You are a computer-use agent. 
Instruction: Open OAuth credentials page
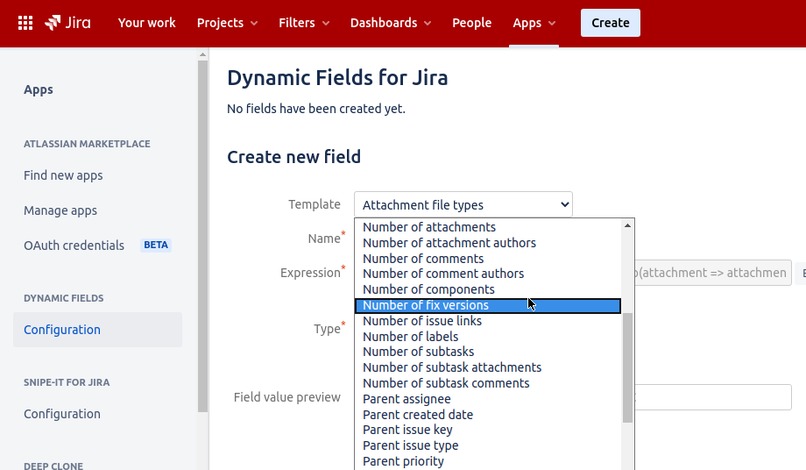[x=74, y=245]
